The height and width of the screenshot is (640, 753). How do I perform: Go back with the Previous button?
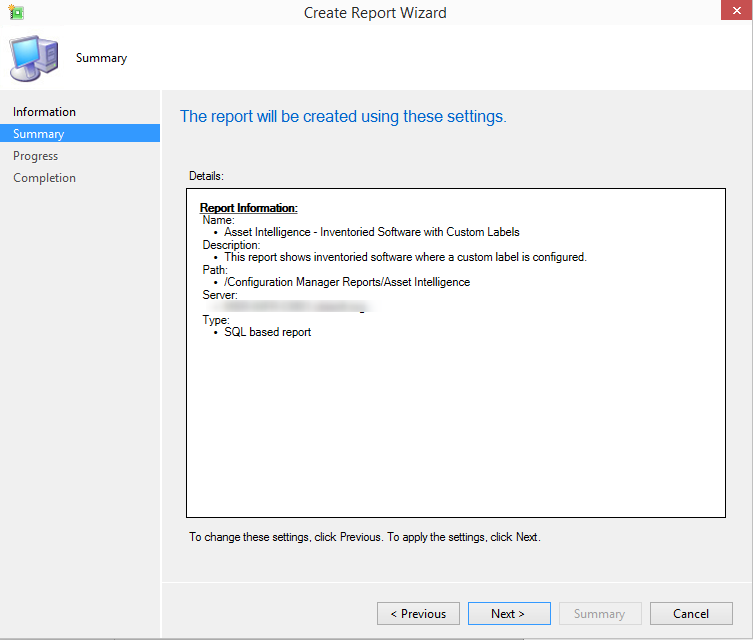(x=418, y=614)
